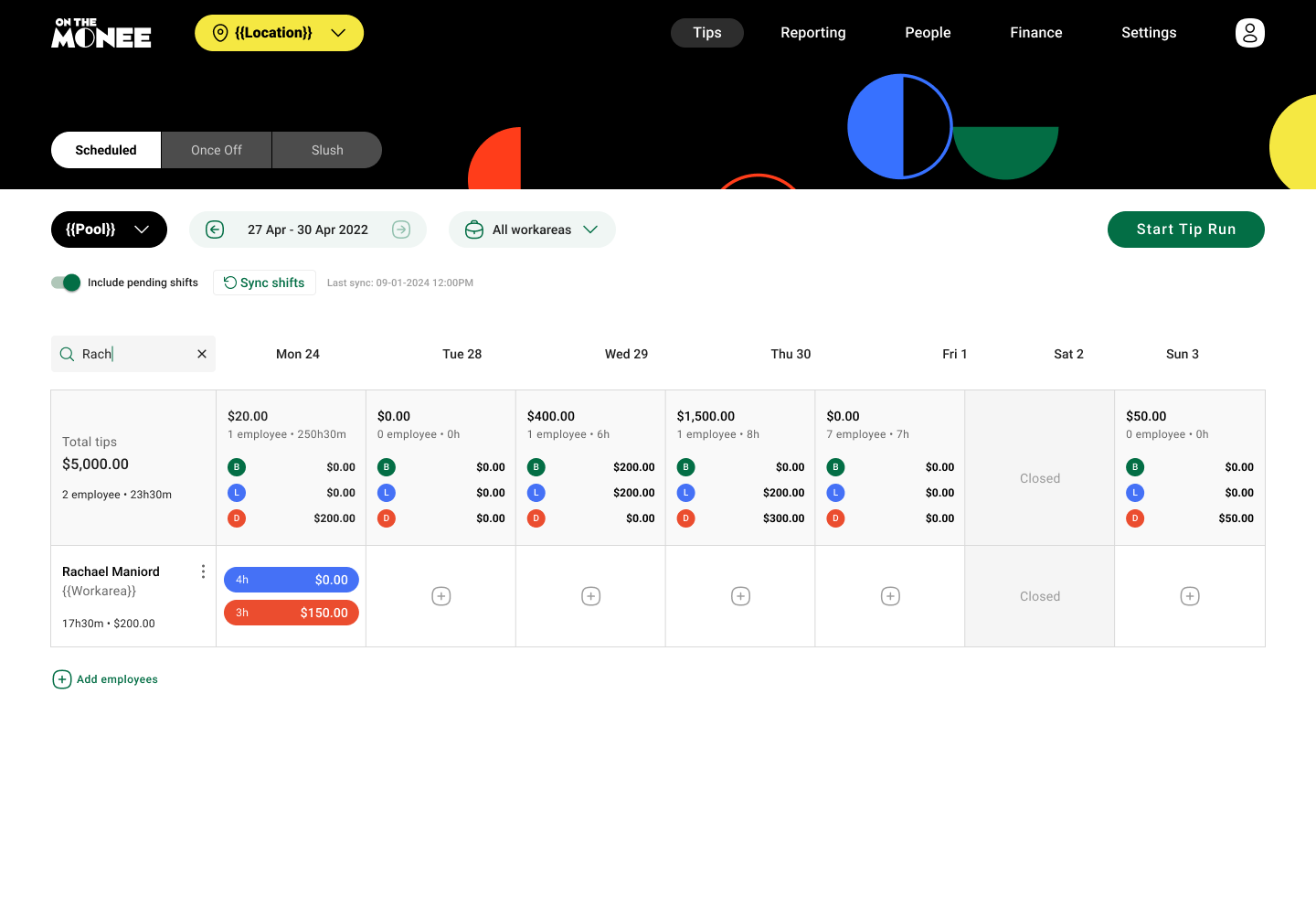Open the All workareas dropdown
Screen dimensions: 1316x918
(x=532, y=229)
